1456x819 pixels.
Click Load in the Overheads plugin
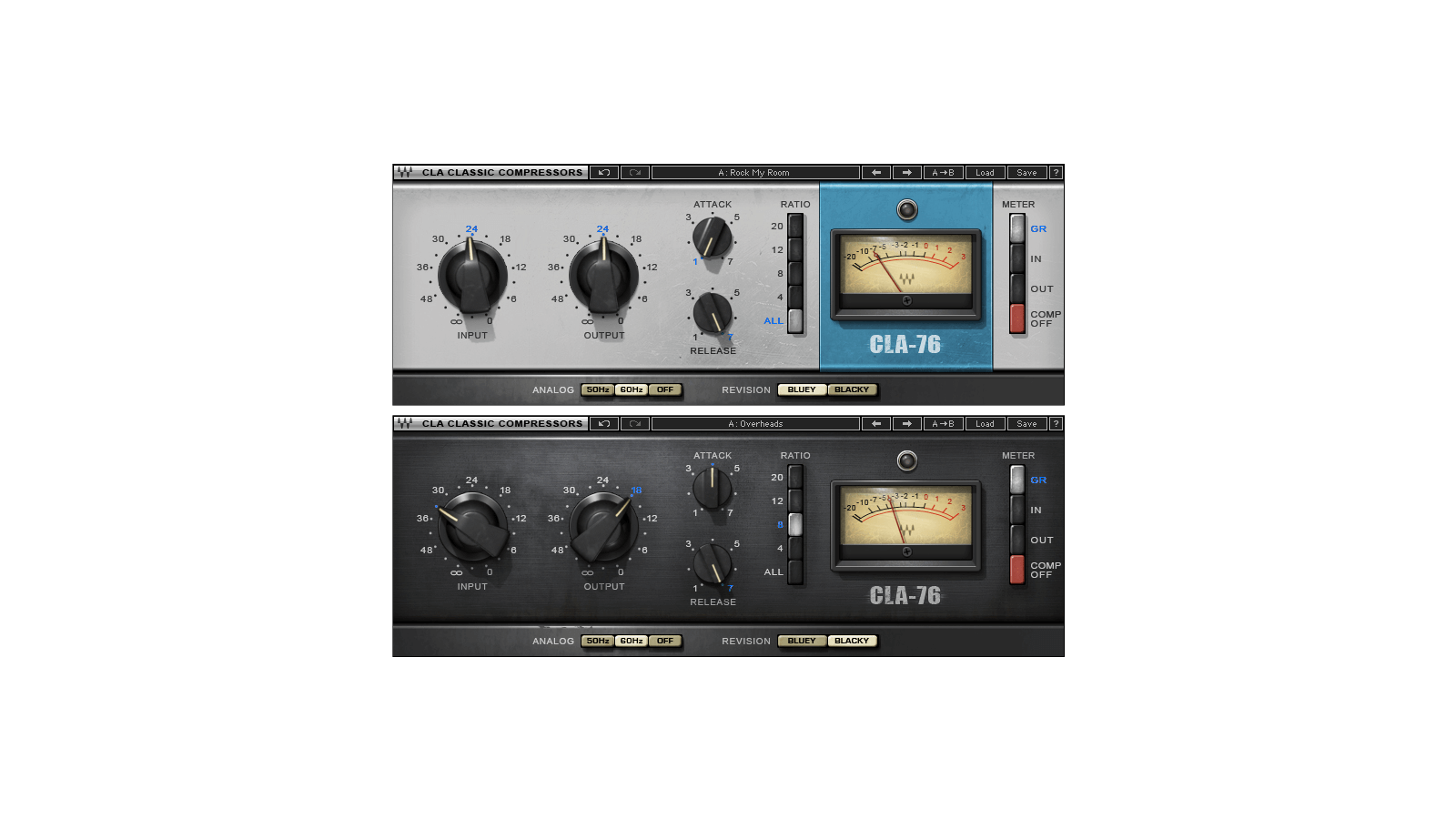(985, 423)
